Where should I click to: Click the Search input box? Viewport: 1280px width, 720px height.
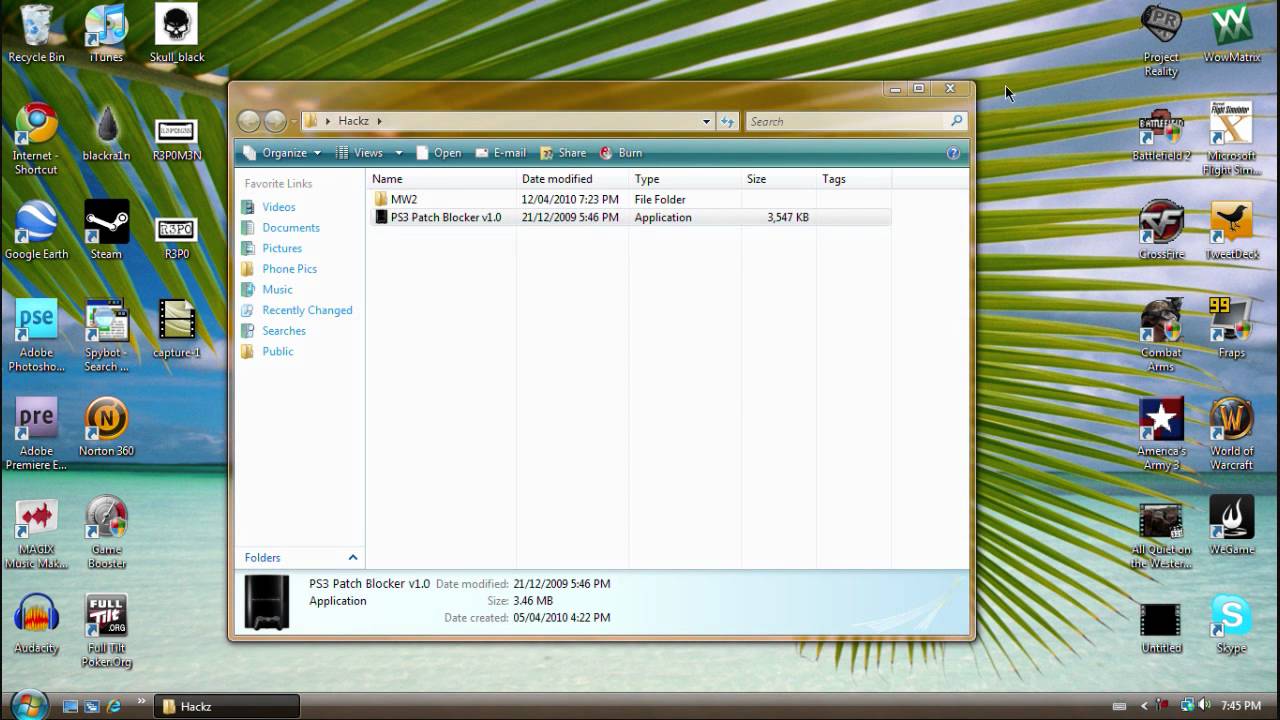(857, 122)
